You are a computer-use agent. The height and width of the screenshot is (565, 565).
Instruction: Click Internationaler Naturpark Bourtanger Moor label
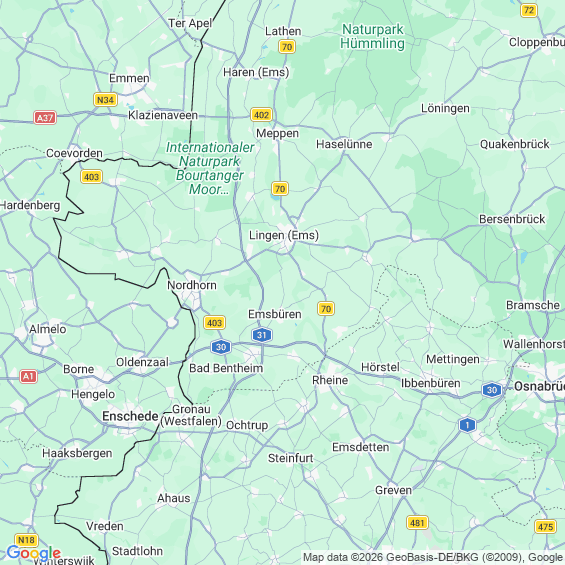click(x=210, y=168)
